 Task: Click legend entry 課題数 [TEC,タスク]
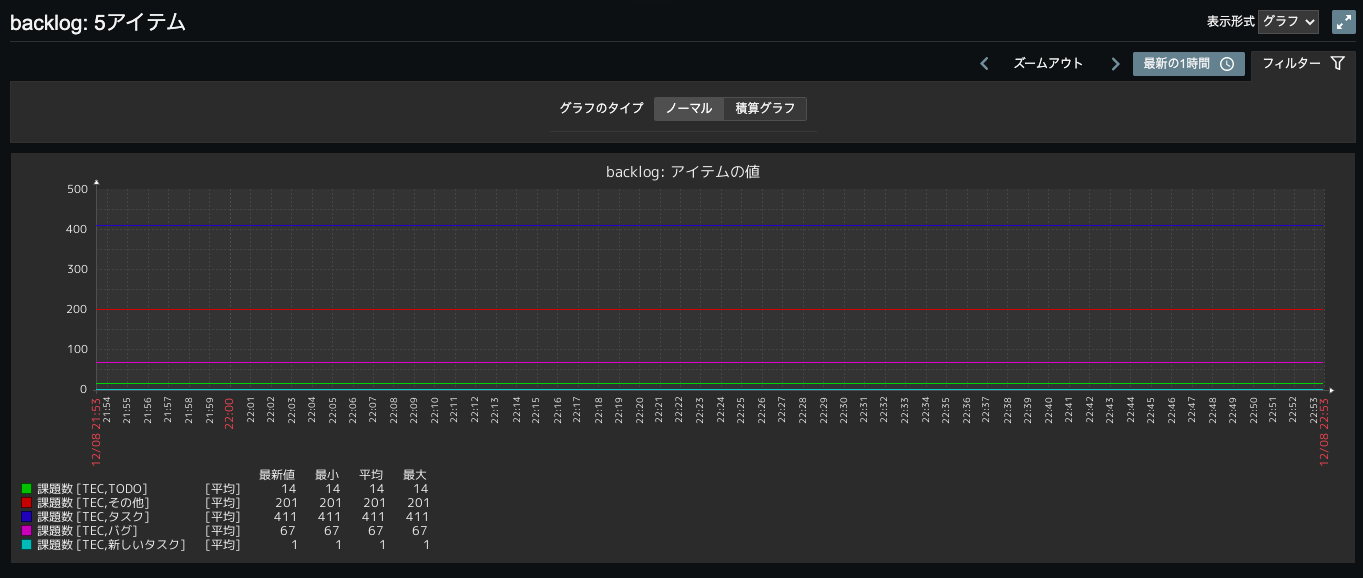point(93,517)
